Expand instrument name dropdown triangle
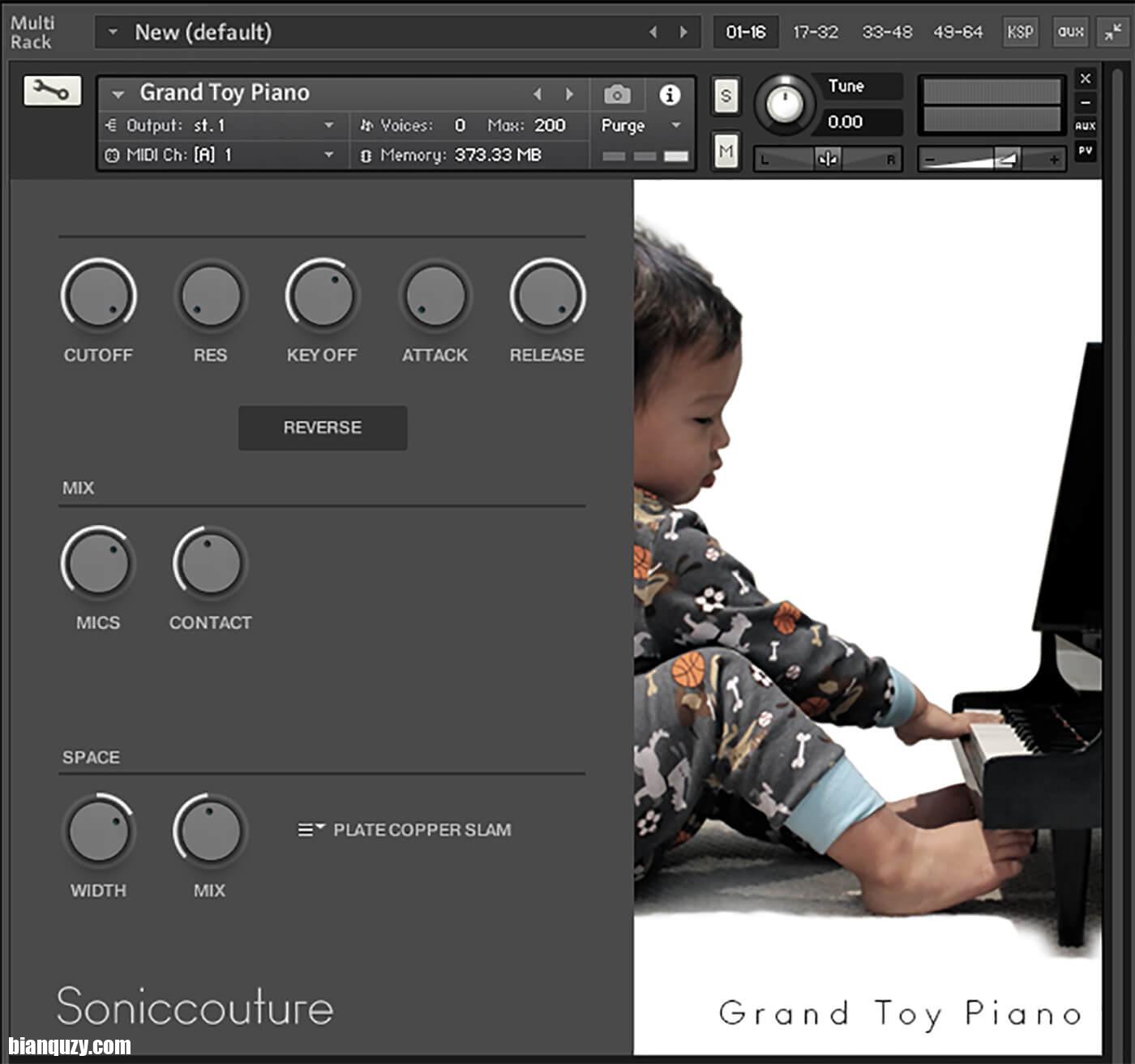This screenshot has height=1064, width=1135. pos(118,95)
